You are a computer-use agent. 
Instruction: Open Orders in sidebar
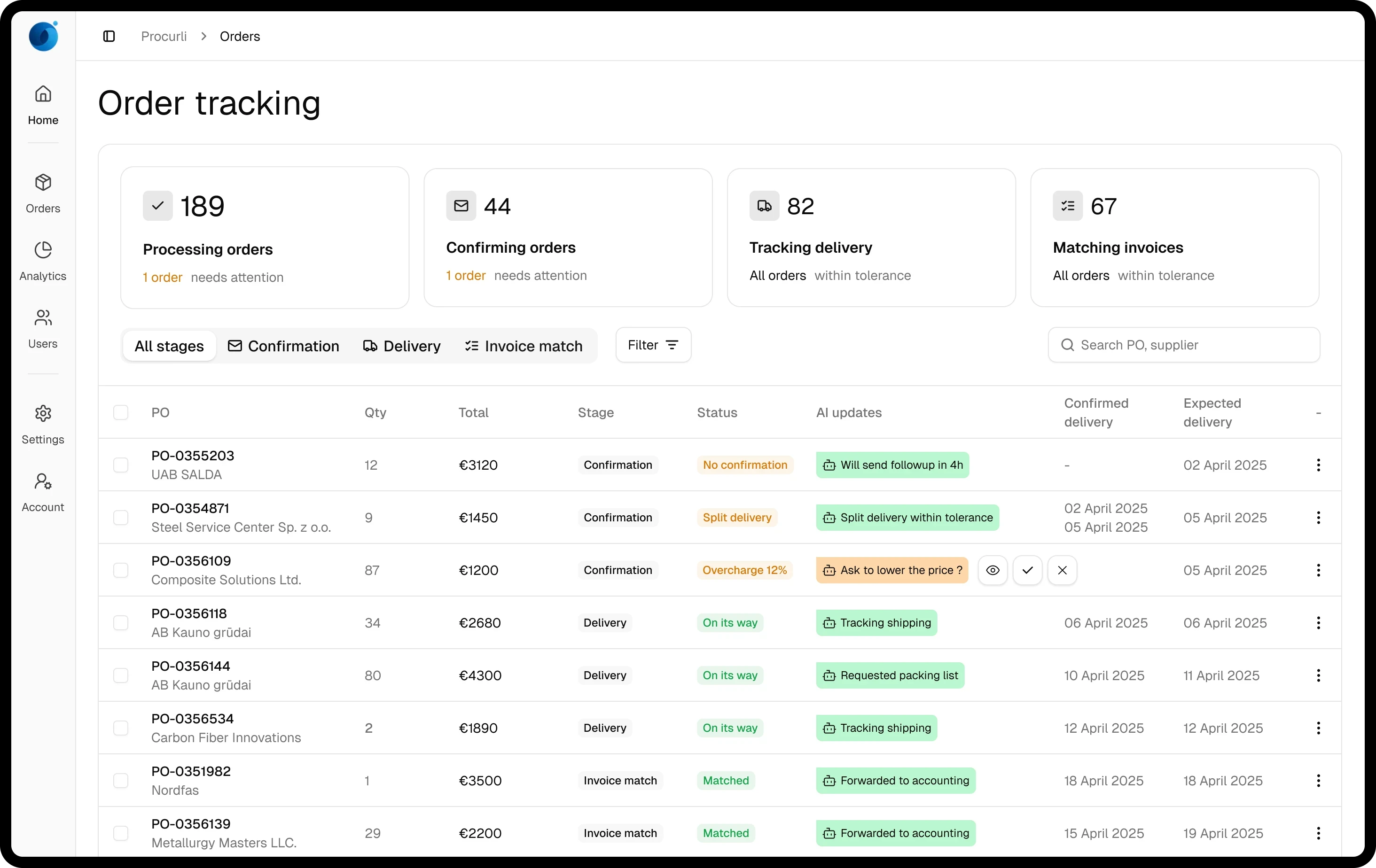pos(43,194)
